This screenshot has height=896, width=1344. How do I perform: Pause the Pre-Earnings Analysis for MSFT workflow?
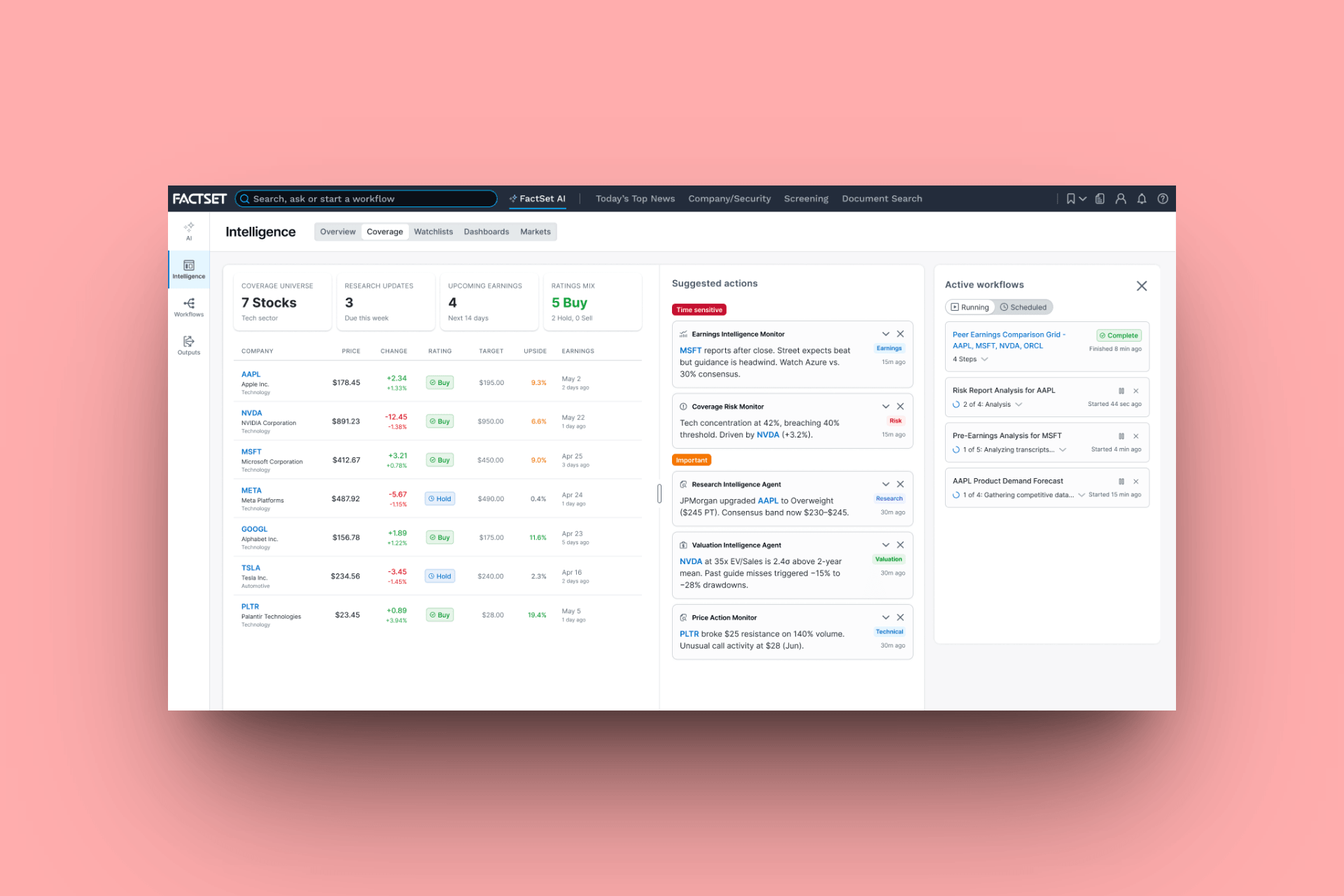1121,436
